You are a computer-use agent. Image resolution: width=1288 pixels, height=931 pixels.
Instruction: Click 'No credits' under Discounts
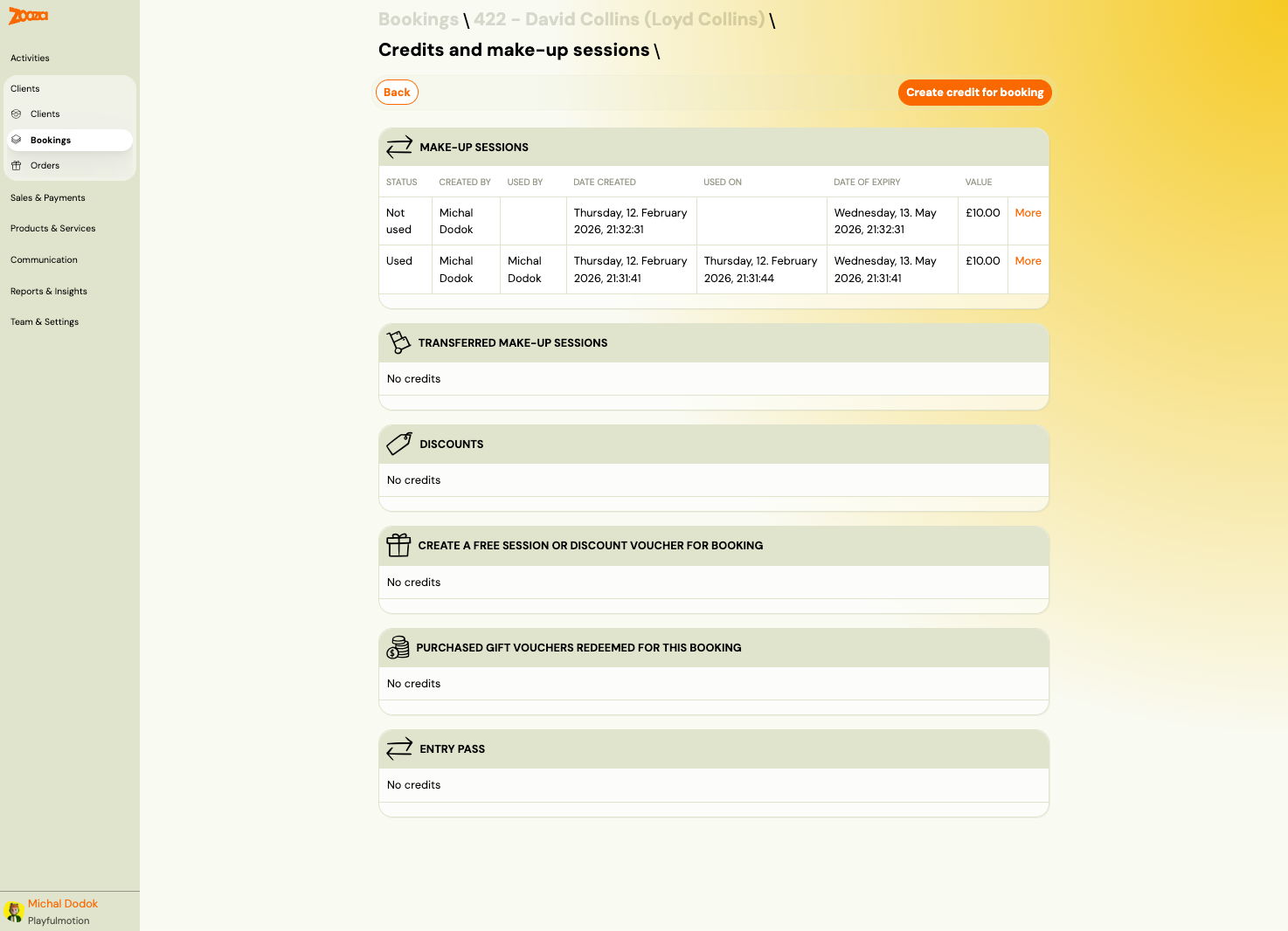[413, 480]
